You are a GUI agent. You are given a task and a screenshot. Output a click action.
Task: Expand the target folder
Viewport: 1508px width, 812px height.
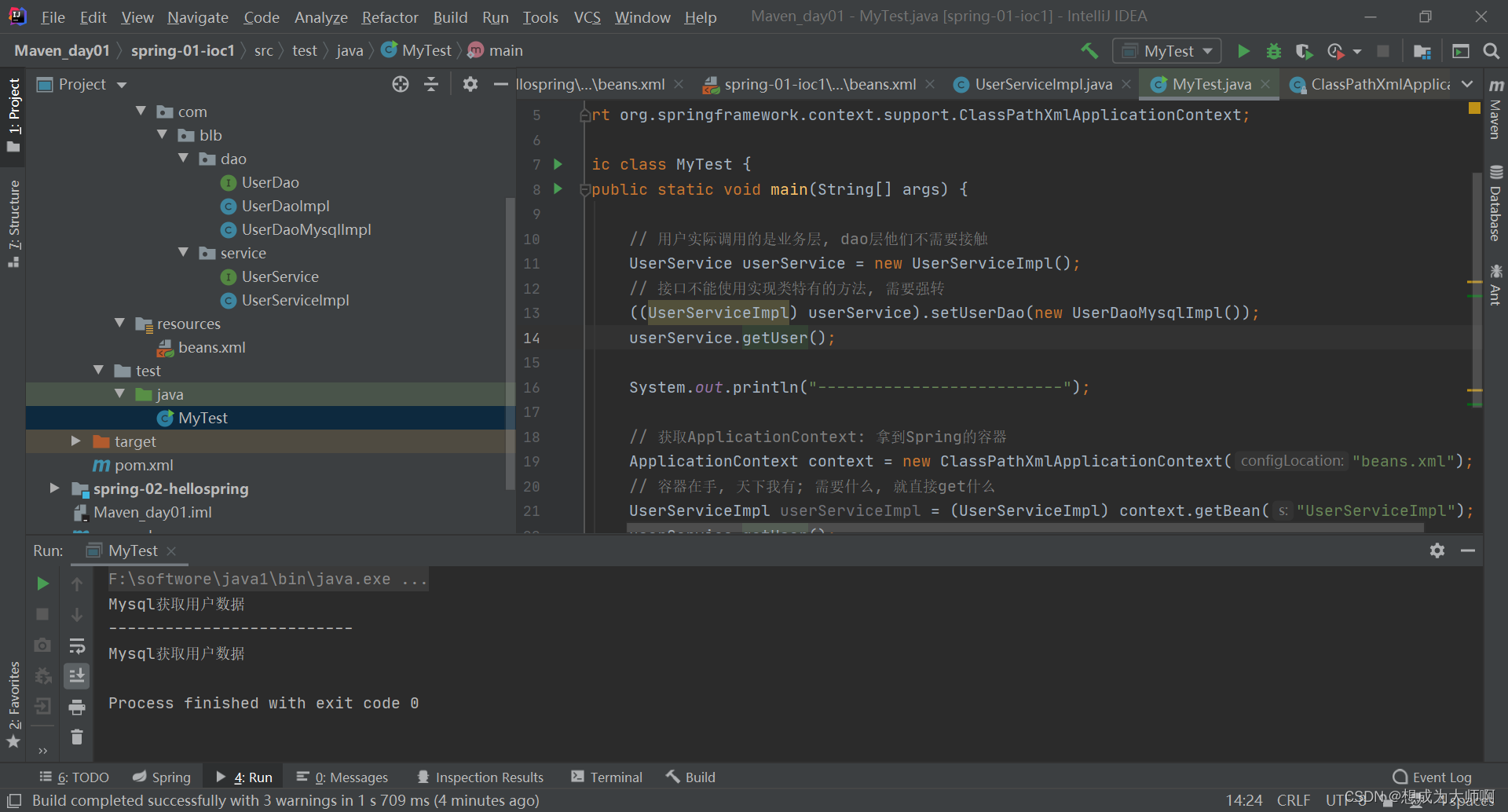pyautogui.click(x=75, y=441)
